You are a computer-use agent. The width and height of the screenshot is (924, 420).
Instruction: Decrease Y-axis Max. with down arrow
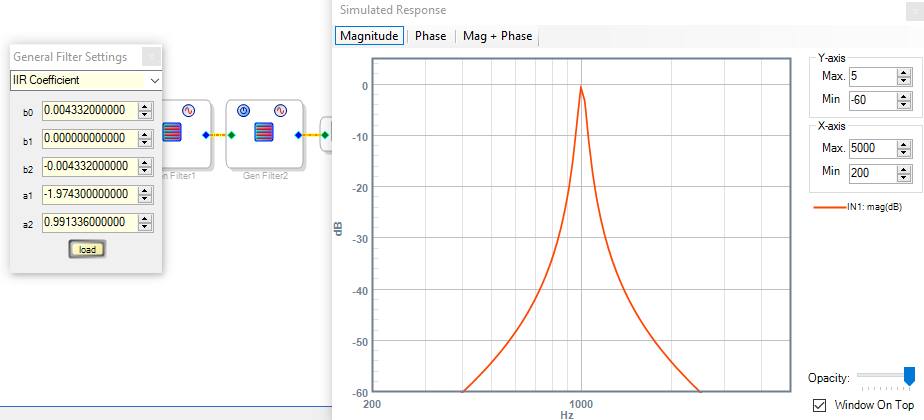(x=904, y=81)
